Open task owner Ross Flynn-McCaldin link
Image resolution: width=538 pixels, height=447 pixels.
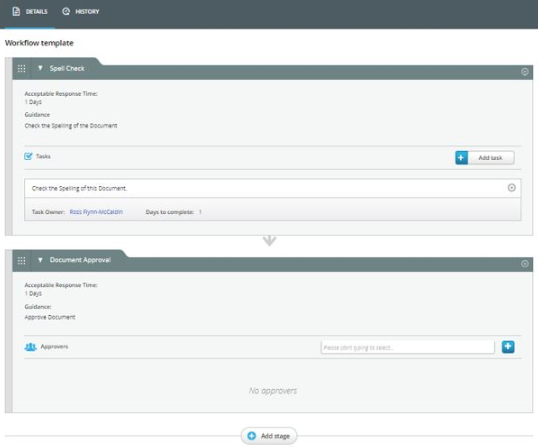[96, 212]
